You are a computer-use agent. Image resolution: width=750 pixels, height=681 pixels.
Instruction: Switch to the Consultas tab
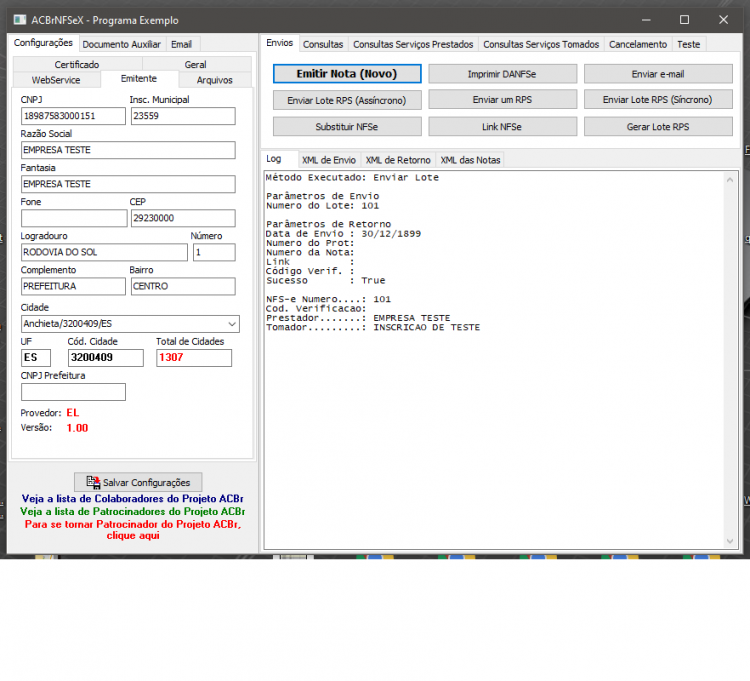pyautogui.click(x=323, y=44)
